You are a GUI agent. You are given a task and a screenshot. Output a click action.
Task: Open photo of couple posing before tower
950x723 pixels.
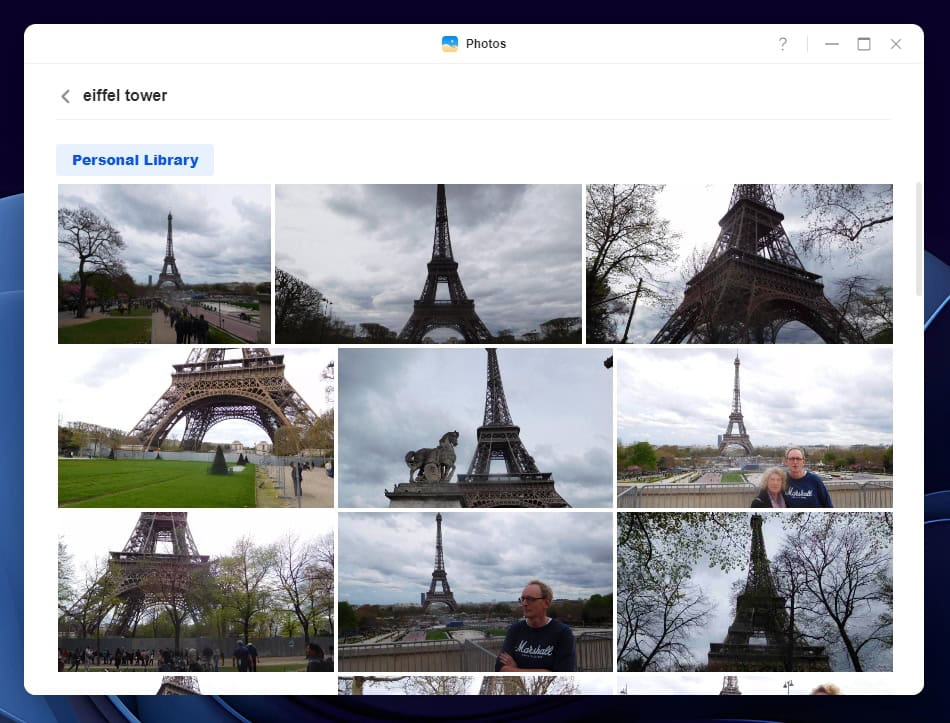(x=754, y=428)
